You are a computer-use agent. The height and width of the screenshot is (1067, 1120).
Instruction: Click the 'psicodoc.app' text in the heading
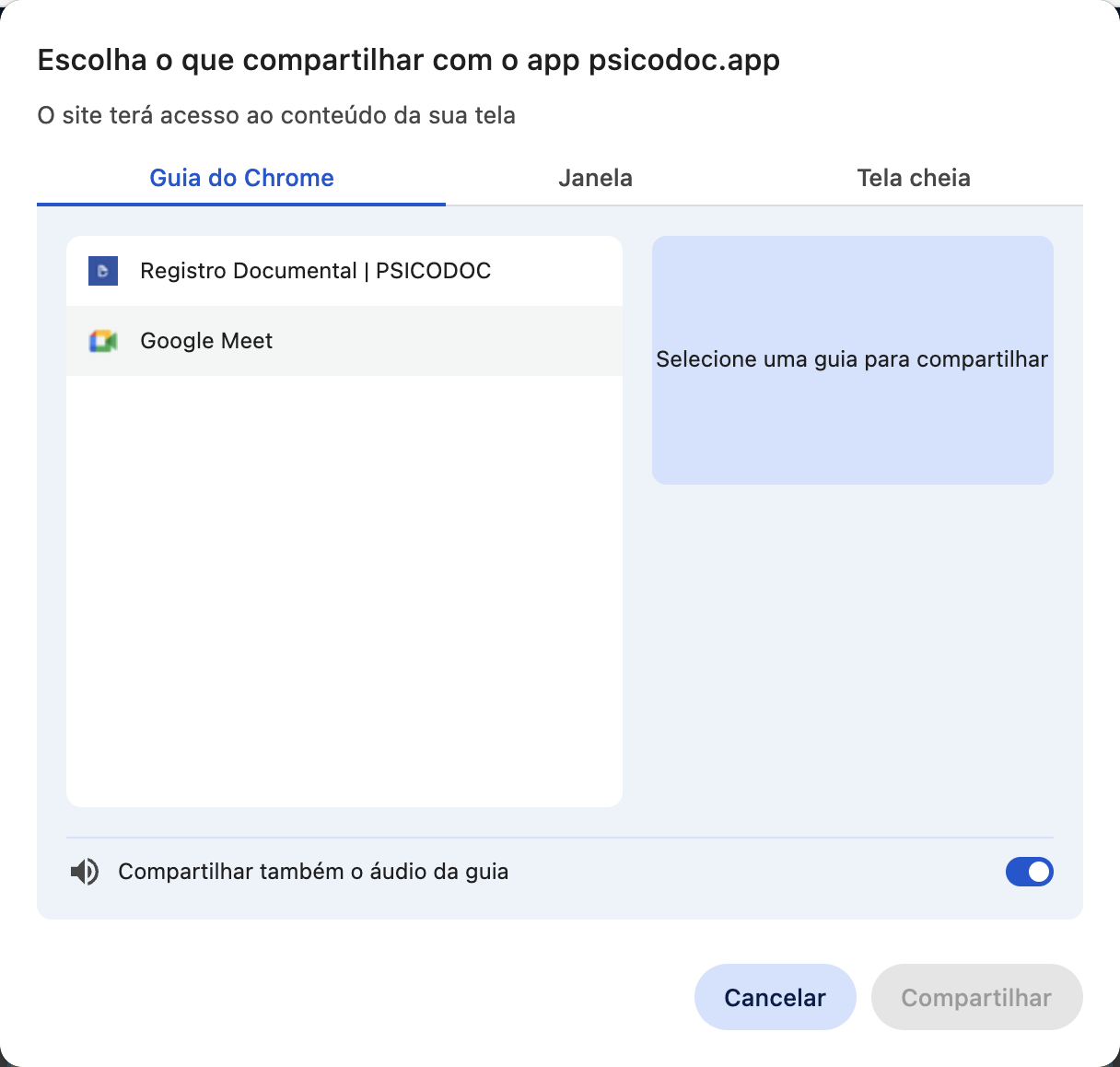684,61
